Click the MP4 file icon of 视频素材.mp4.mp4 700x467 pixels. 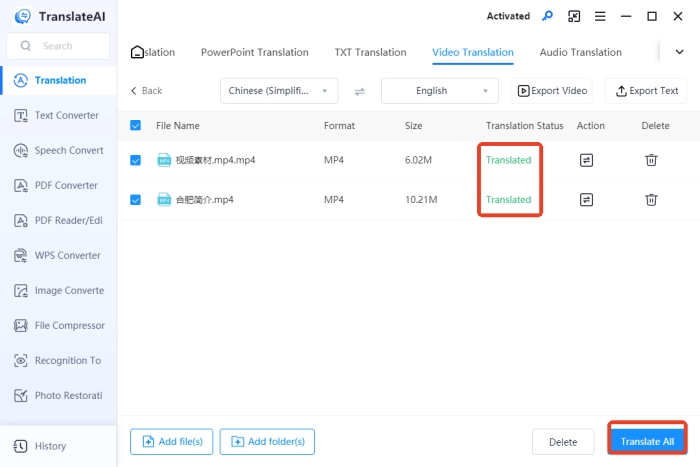pyautogui.click(x=164, y=160)
